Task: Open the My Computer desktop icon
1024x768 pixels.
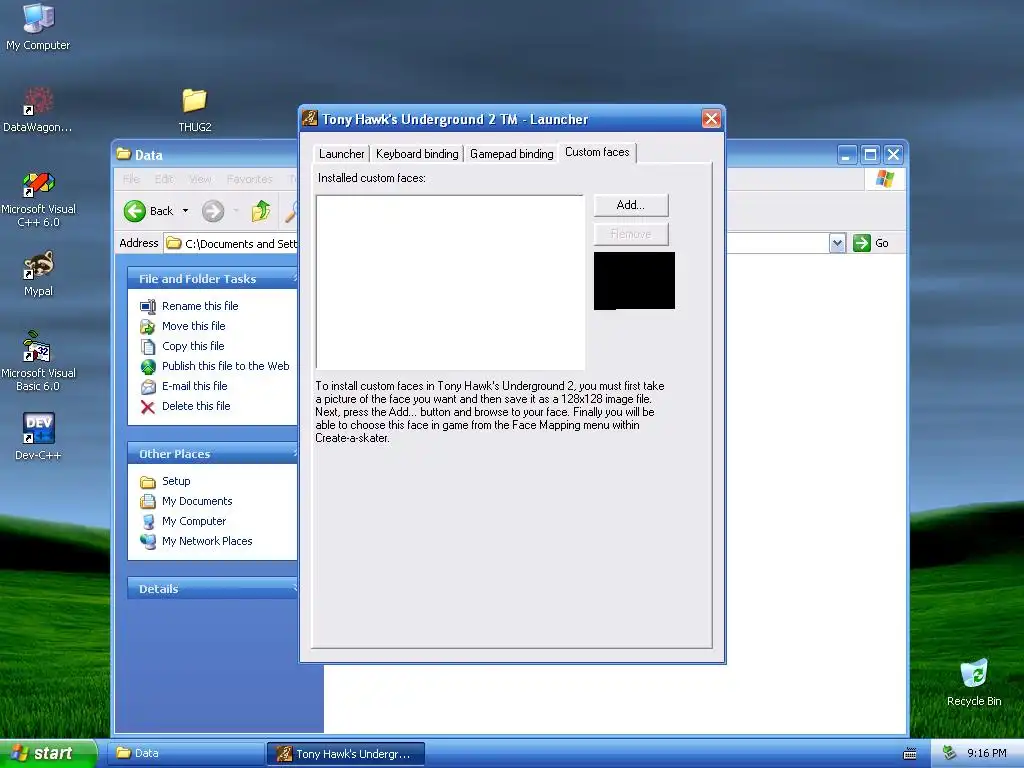Action: coord(38,27)
